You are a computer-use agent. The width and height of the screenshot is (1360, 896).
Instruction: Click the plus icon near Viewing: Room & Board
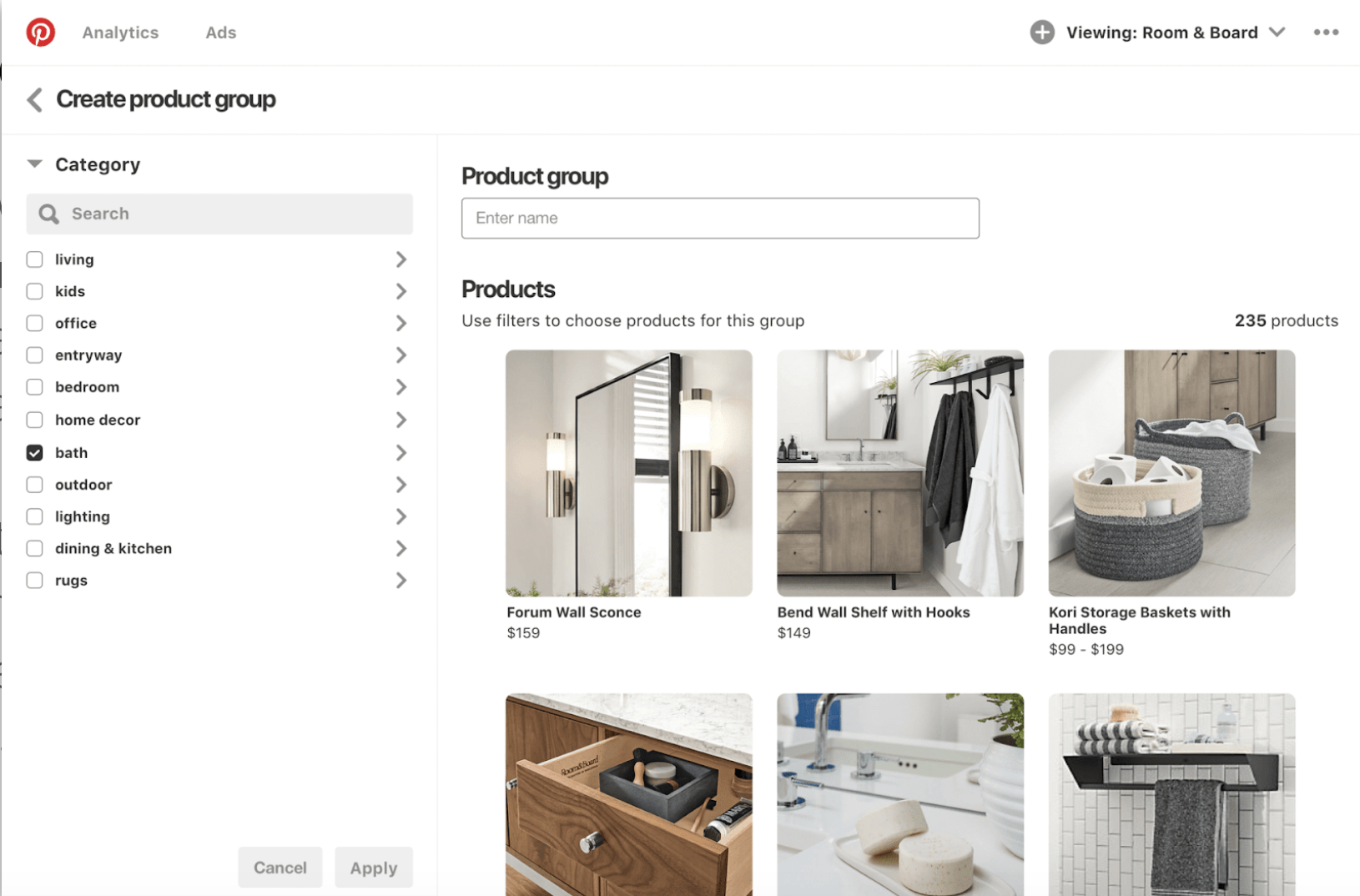1042,32
